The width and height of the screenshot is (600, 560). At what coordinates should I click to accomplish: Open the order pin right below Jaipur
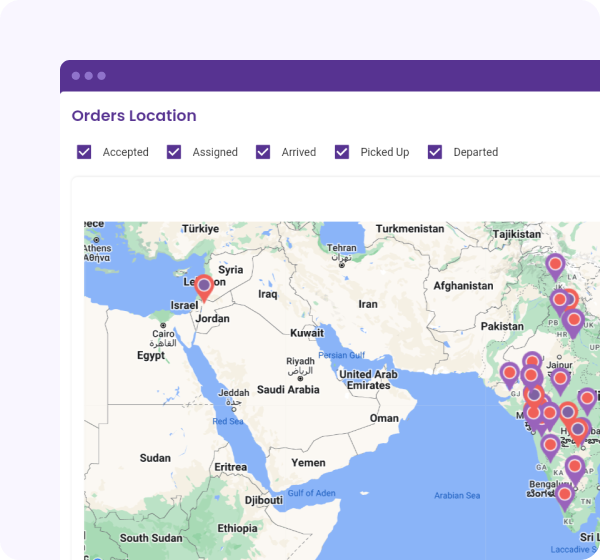560,379
